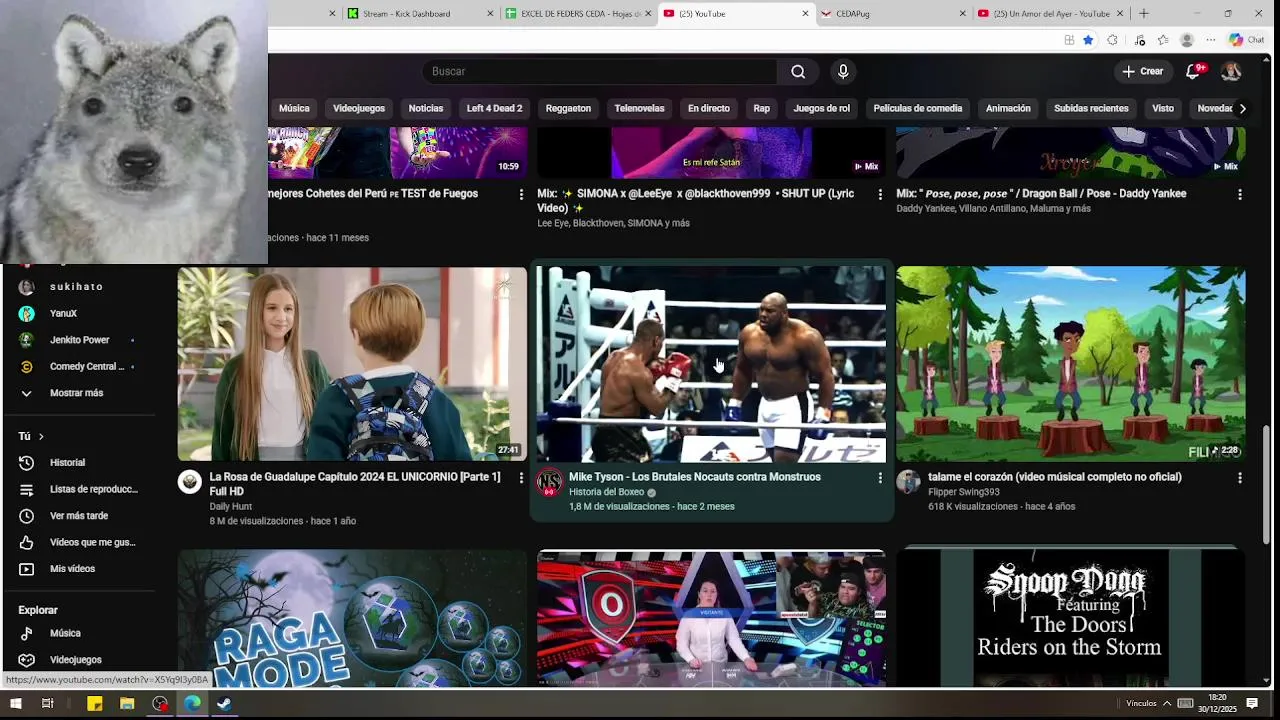Select the Música category chip
This screenshot has width=1280, height=720.
(x=294, y=108)
